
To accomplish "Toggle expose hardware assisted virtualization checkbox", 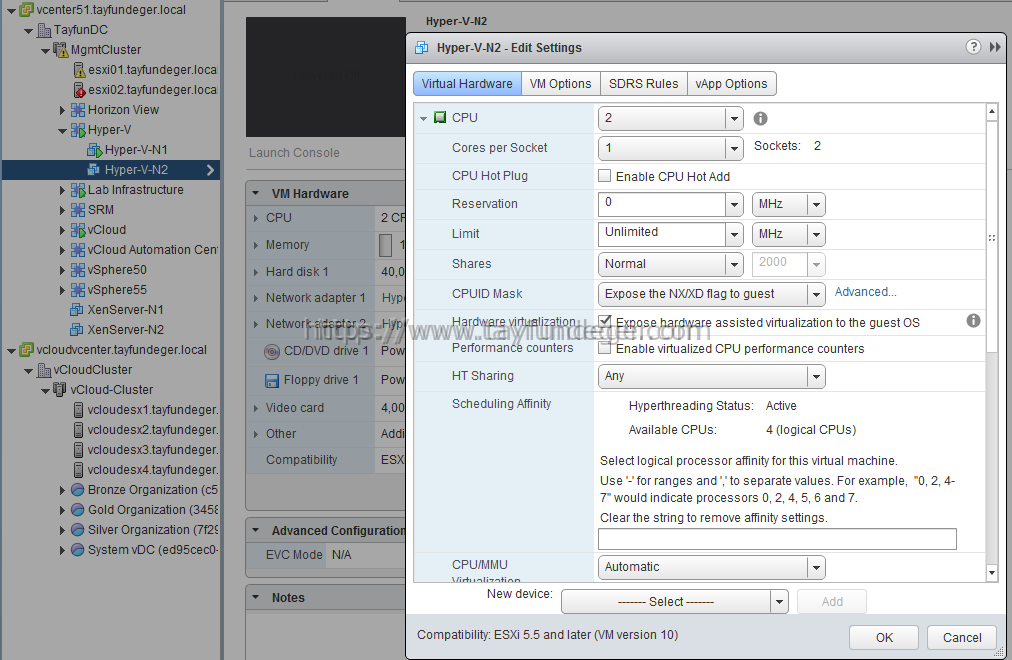I will tap(605, 321).
